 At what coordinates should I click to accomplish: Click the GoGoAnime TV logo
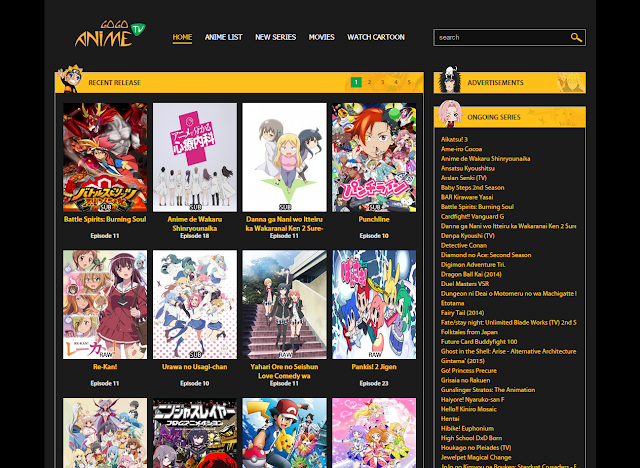click(110, 34)
